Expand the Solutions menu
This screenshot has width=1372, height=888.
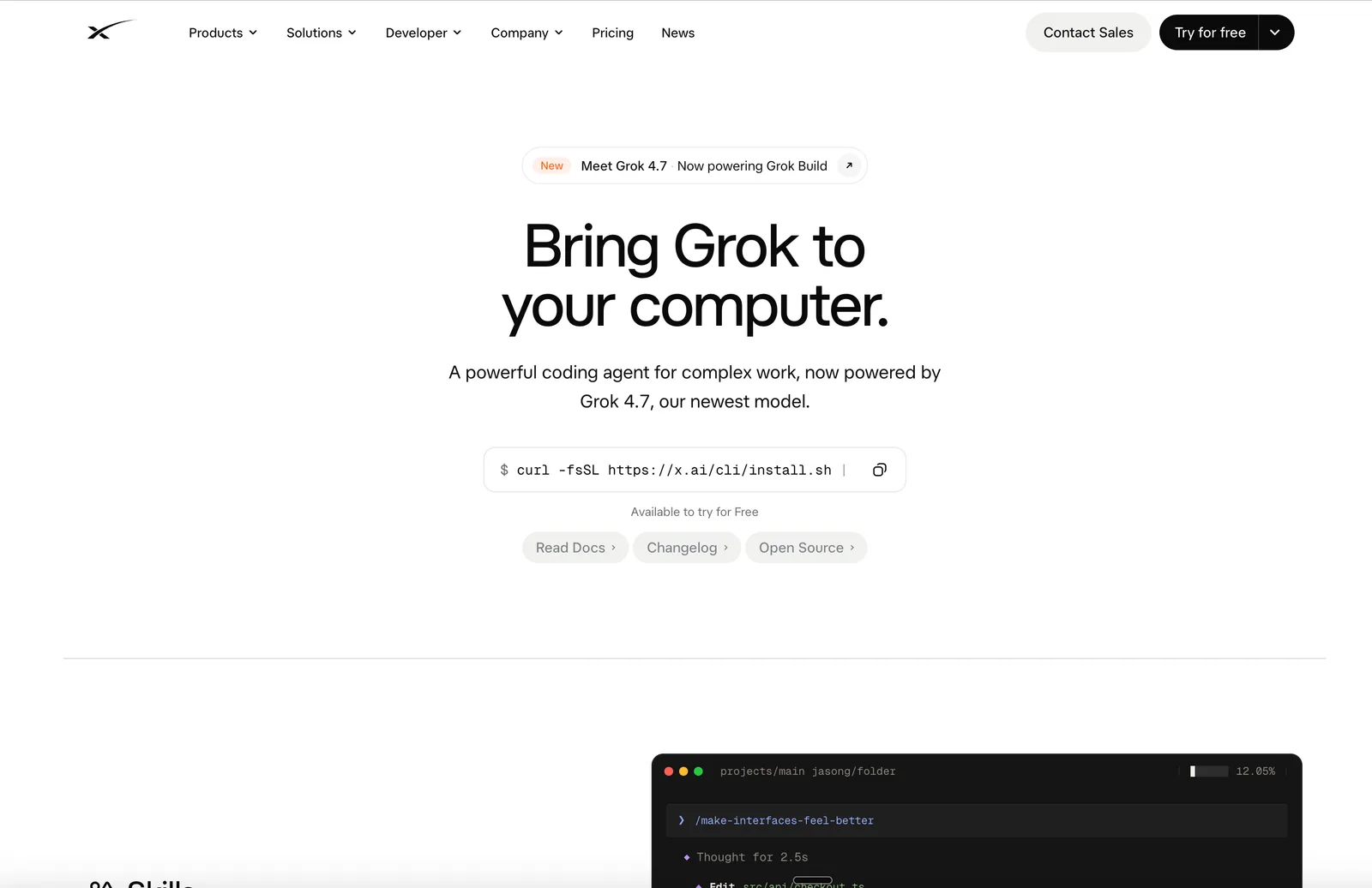[322, 33]
